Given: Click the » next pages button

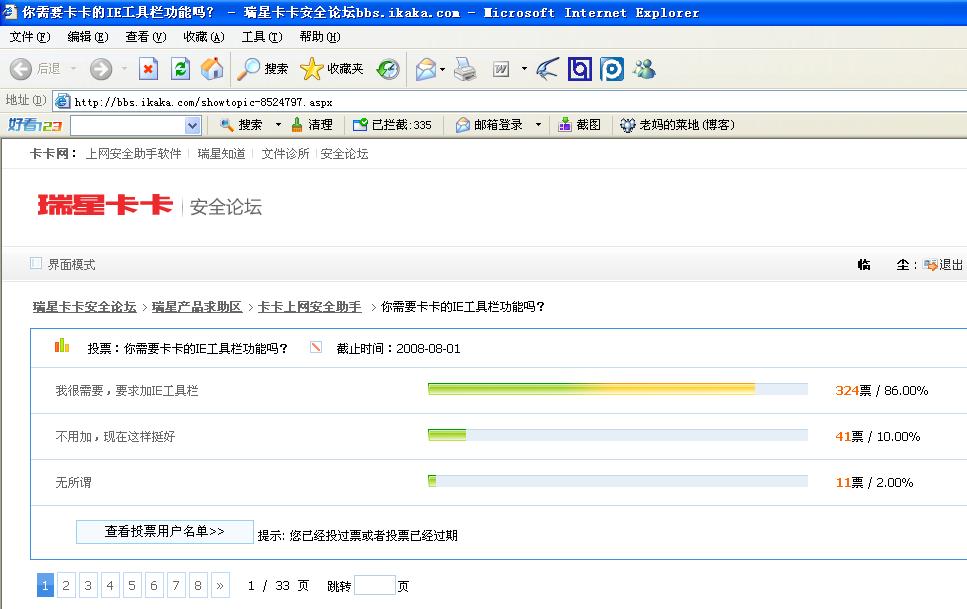Looking at the screenshot, I should pos(220,585).
